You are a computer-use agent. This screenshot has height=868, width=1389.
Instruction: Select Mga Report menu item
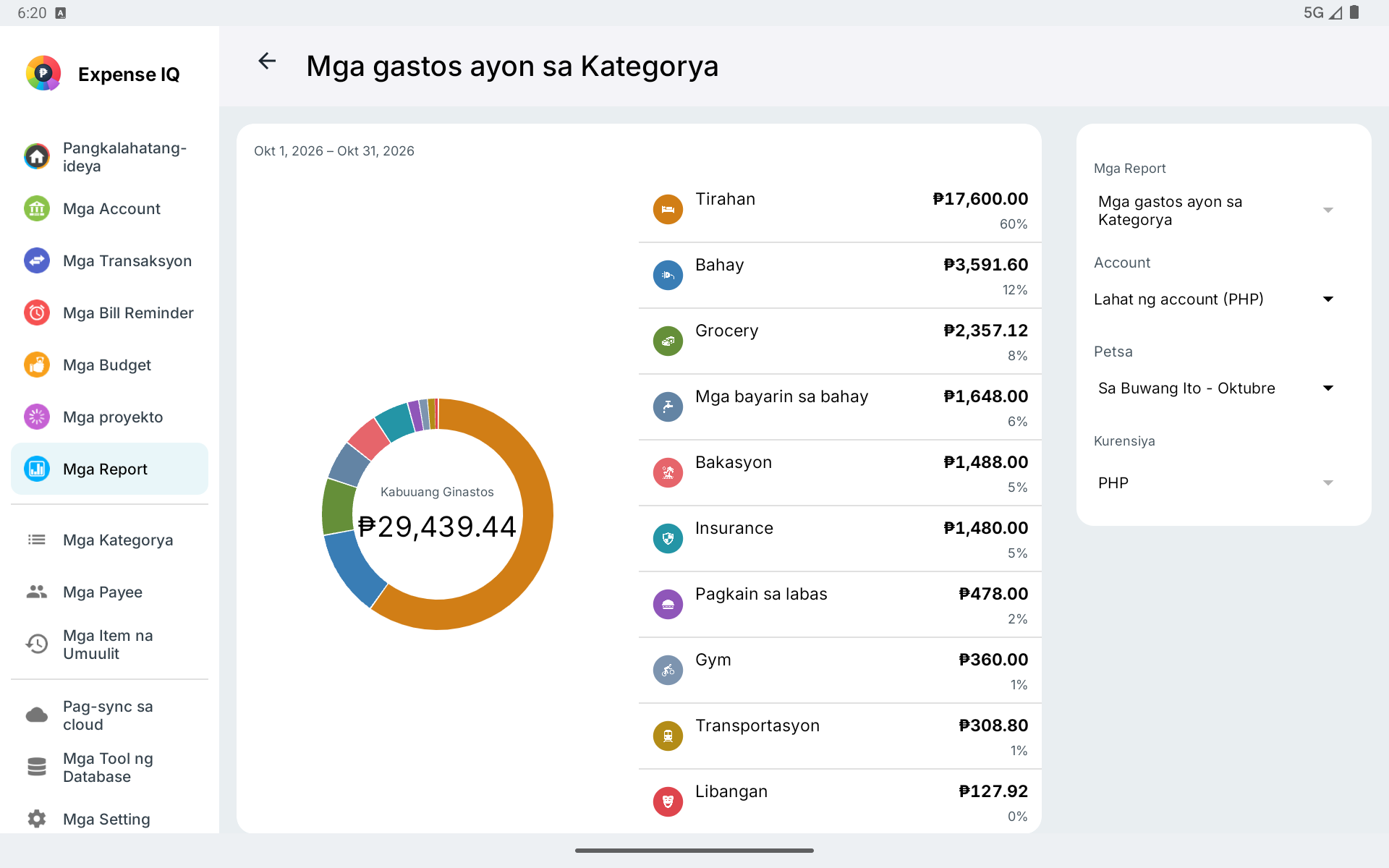(x=109, y=469)
